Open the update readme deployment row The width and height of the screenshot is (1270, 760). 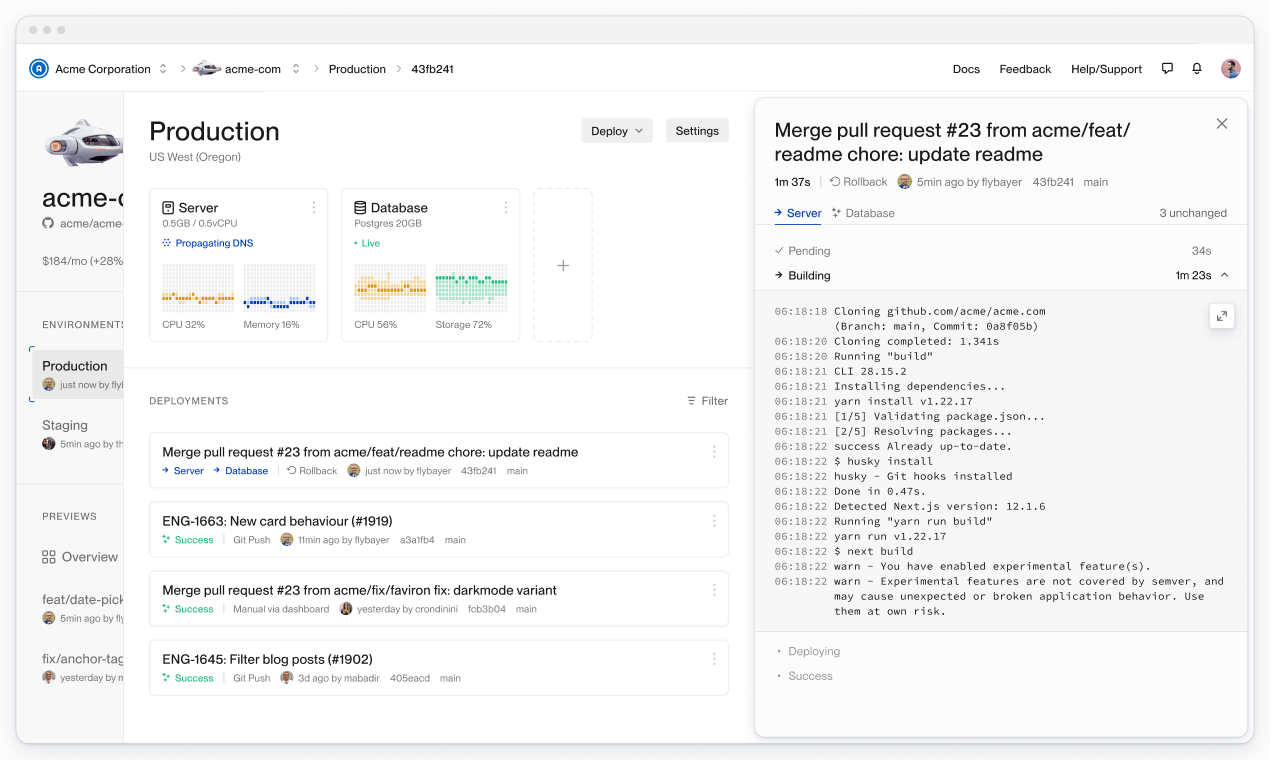(439, 460)
